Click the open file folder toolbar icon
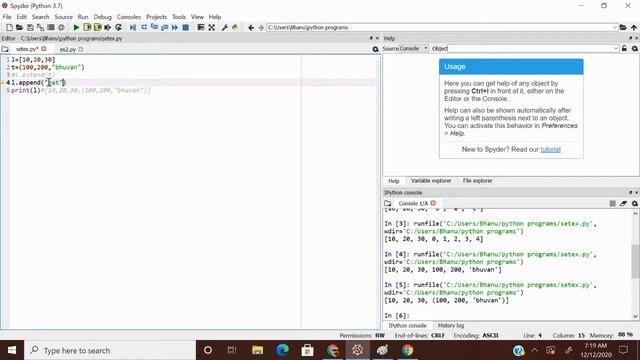 [x=19, y=27]
